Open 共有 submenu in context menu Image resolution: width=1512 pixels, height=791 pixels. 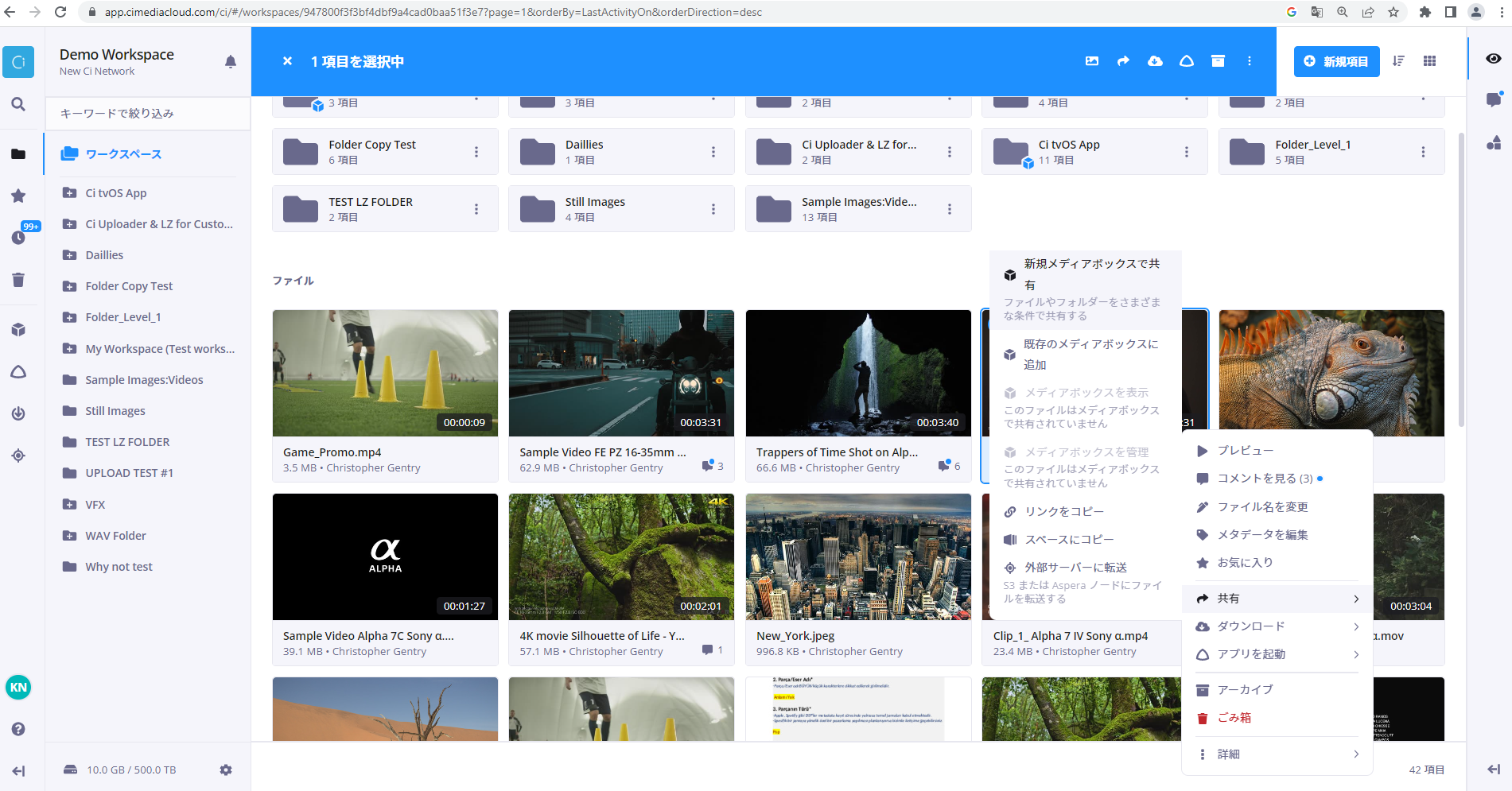pyautogui.click(x=1277, y=599)
